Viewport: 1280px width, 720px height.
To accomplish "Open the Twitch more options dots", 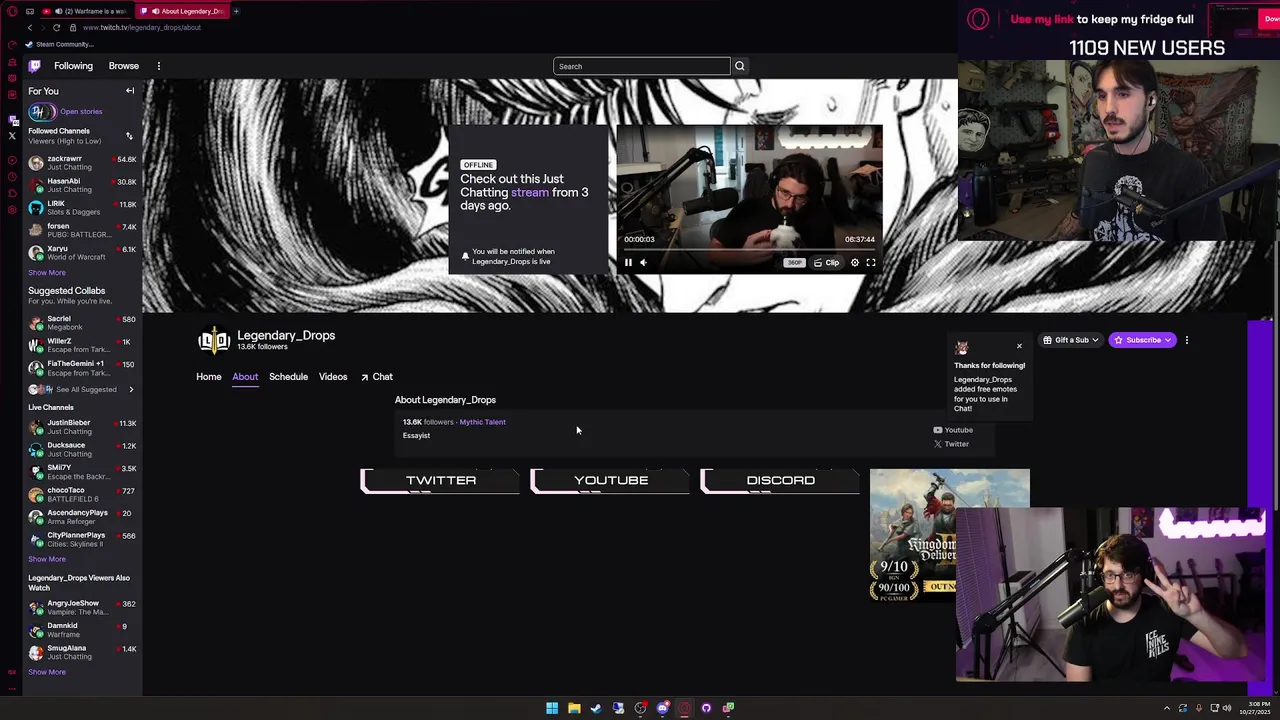I will (x=158, y=66).
